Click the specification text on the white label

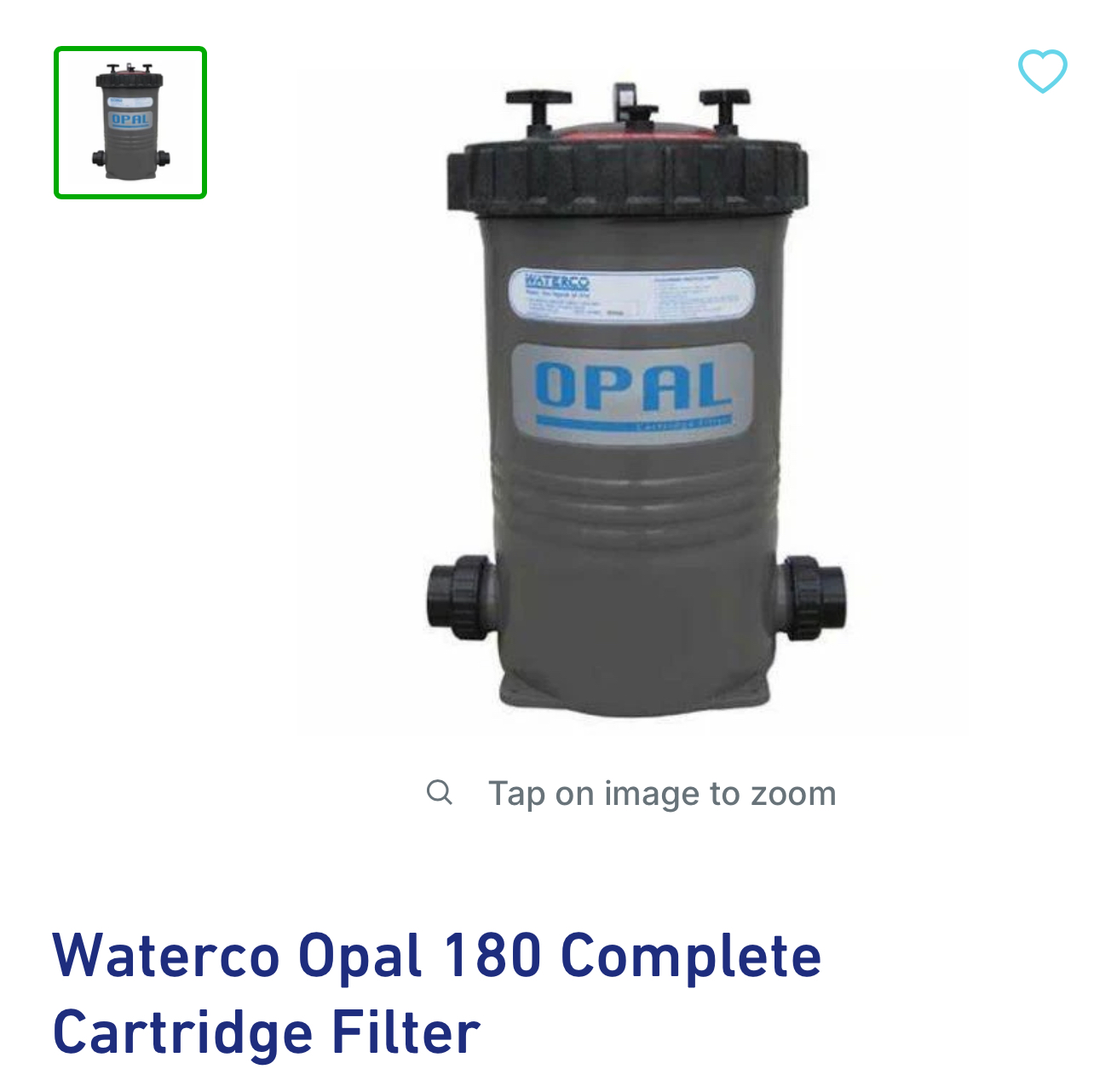[x=699, y=296]
